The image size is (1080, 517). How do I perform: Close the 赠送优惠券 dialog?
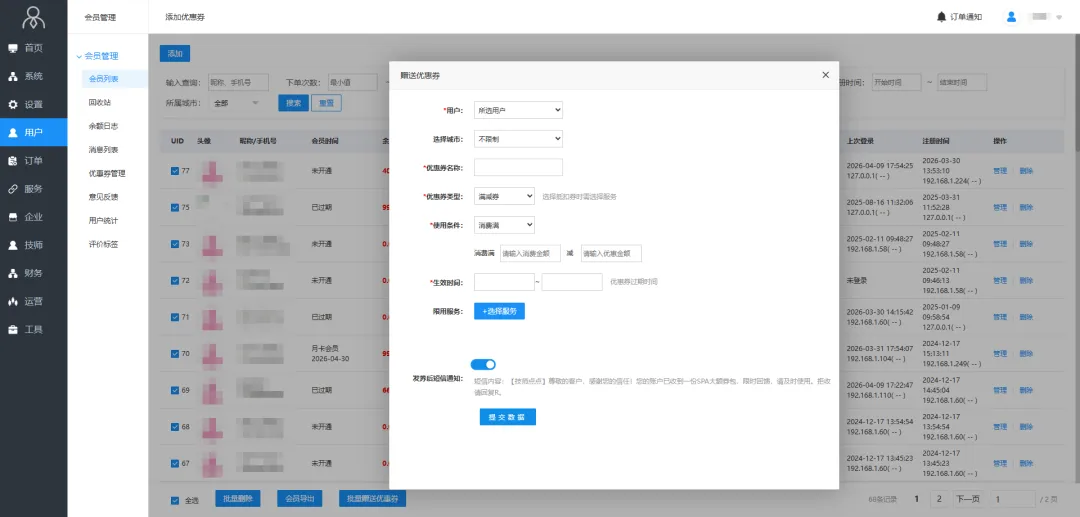pos(825,75)
